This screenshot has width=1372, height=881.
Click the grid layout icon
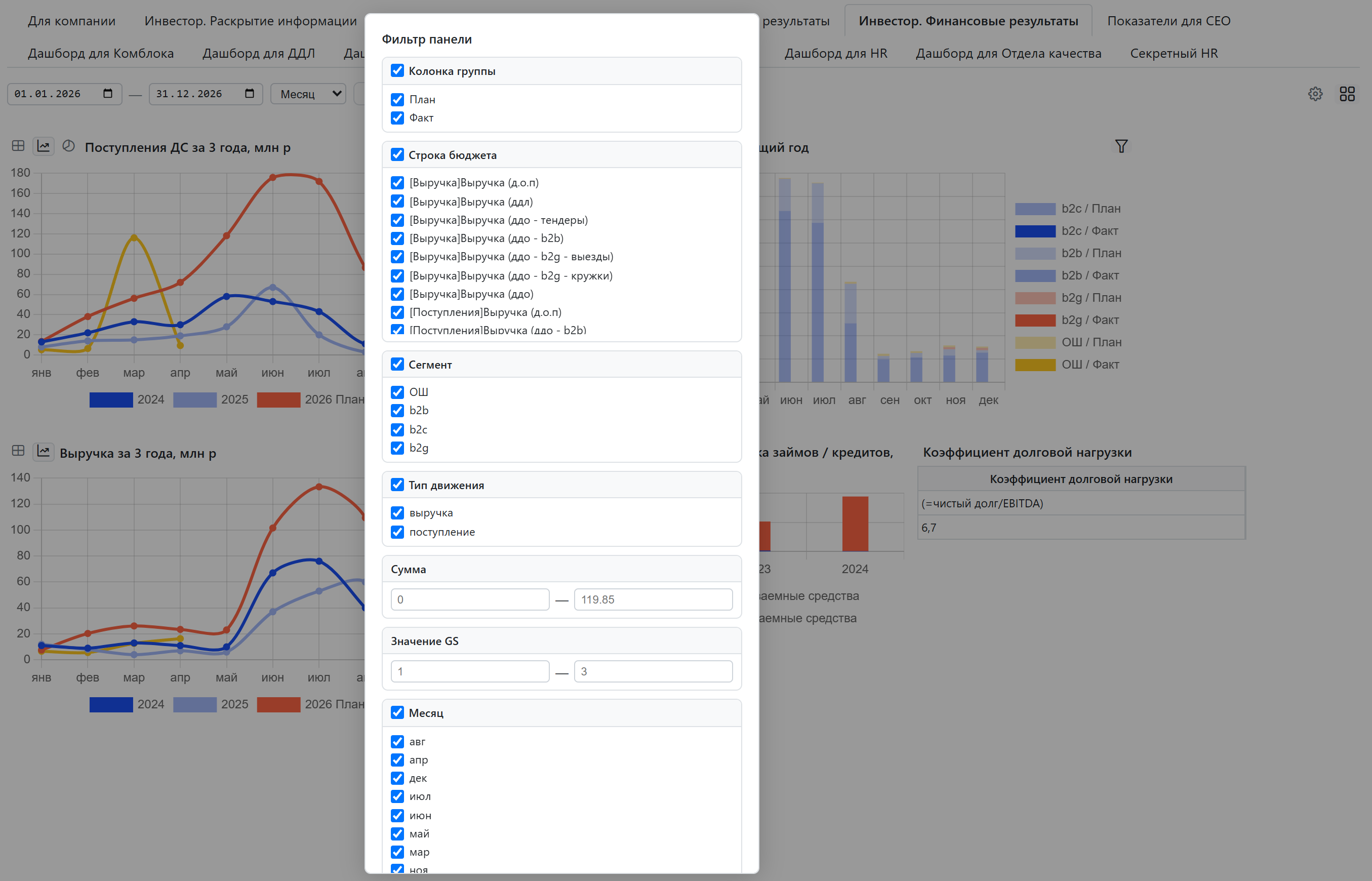(x=1347, y=94)
